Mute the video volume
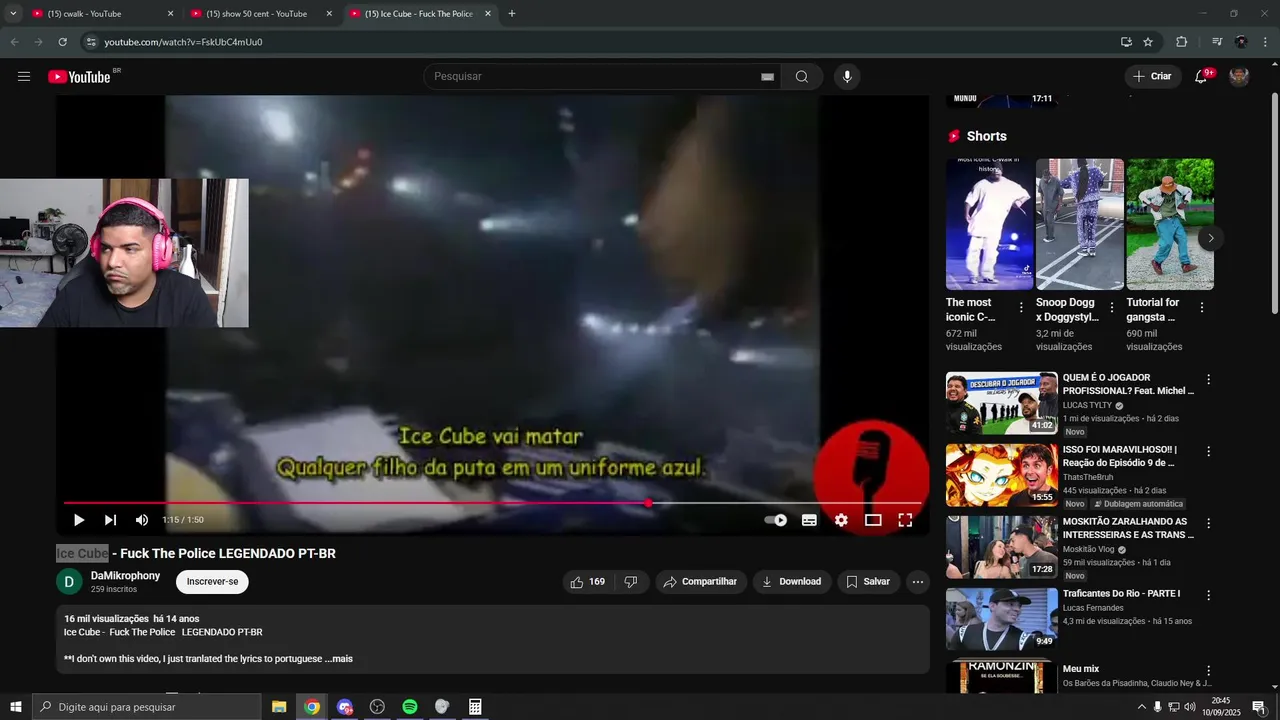Viewport: 1280px width, 720px height. pyautogui.click(x=142, y=520)
